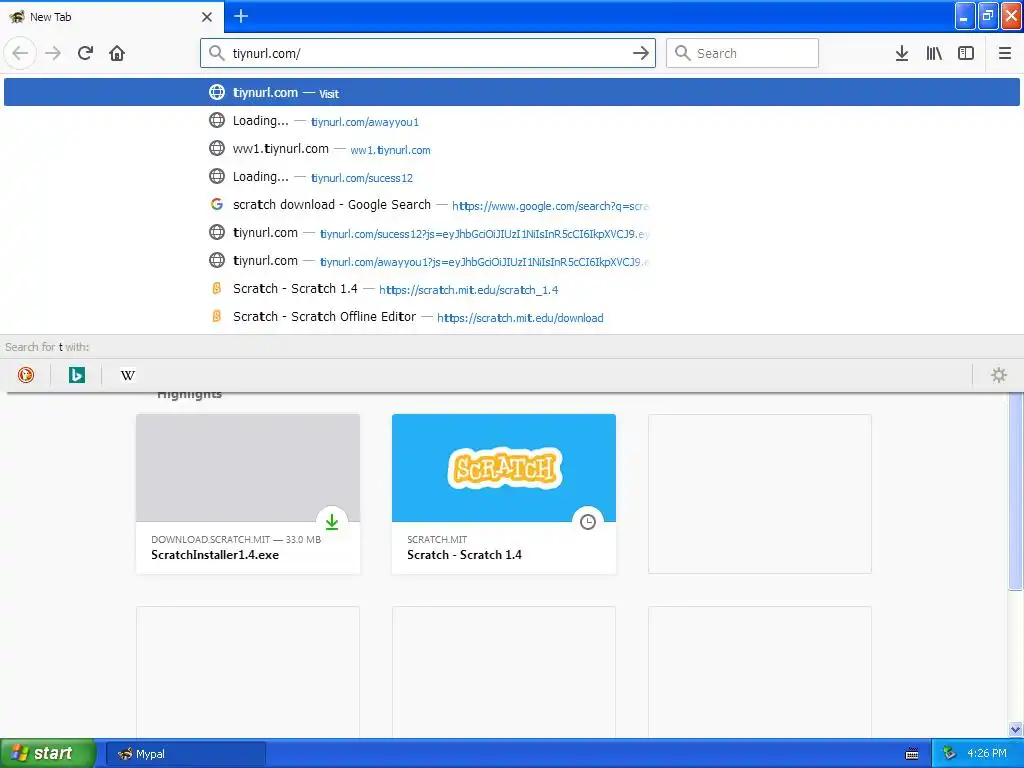1024x768 pixels.
Task: Select Scratch Offline Editor suggestion
Action: [x=512, y=317]
